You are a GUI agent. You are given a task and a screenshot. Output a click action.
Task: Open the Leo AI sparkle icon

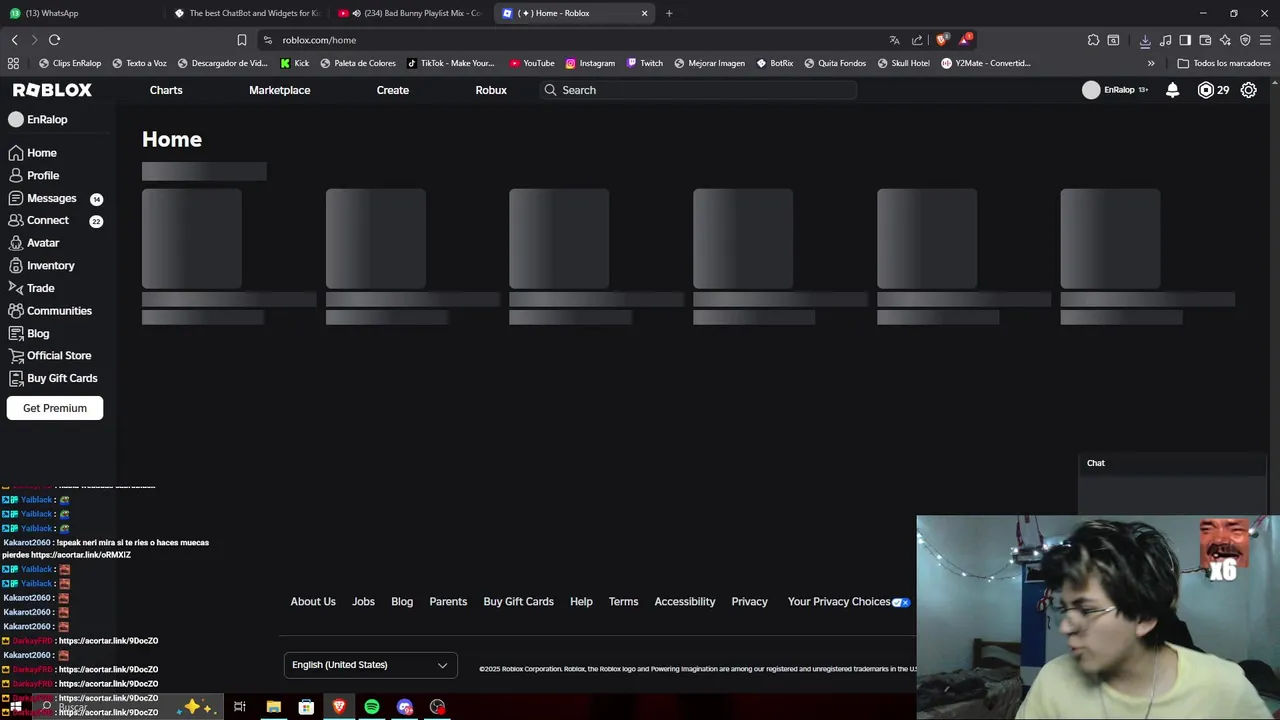click(x=1225, y=40)
